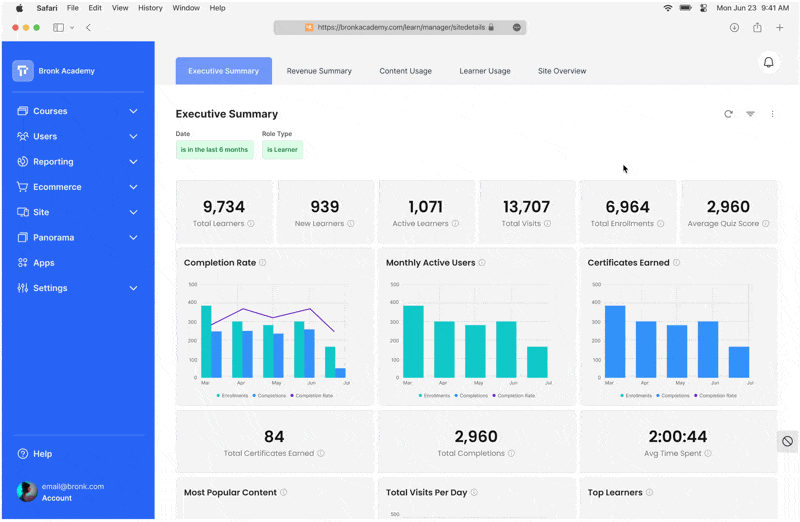Switch to the Revenue Summary tab
Viewport: 800px width, 522px height.
point(319,71)
